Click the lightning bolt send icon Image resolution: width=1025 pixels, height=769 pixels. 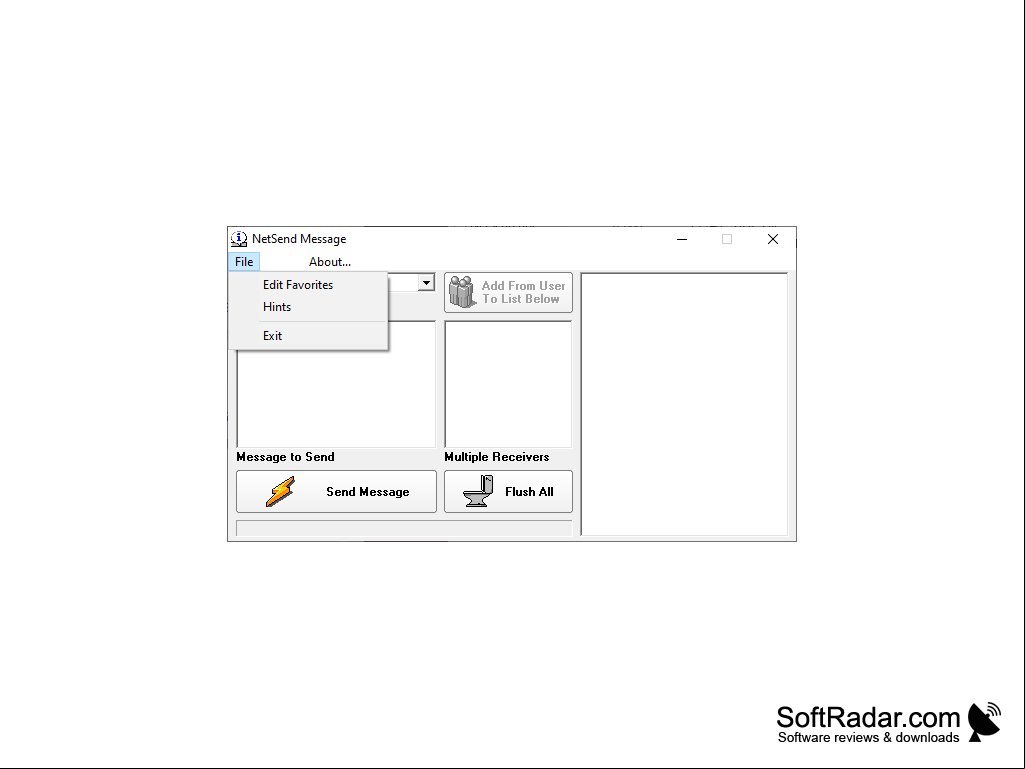point(280,492)
